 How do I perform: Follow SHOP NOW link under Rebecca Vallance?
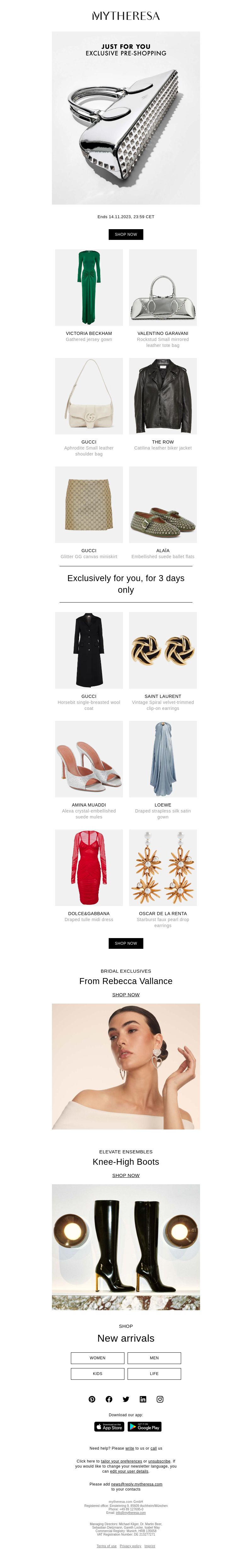click(126, 995)
